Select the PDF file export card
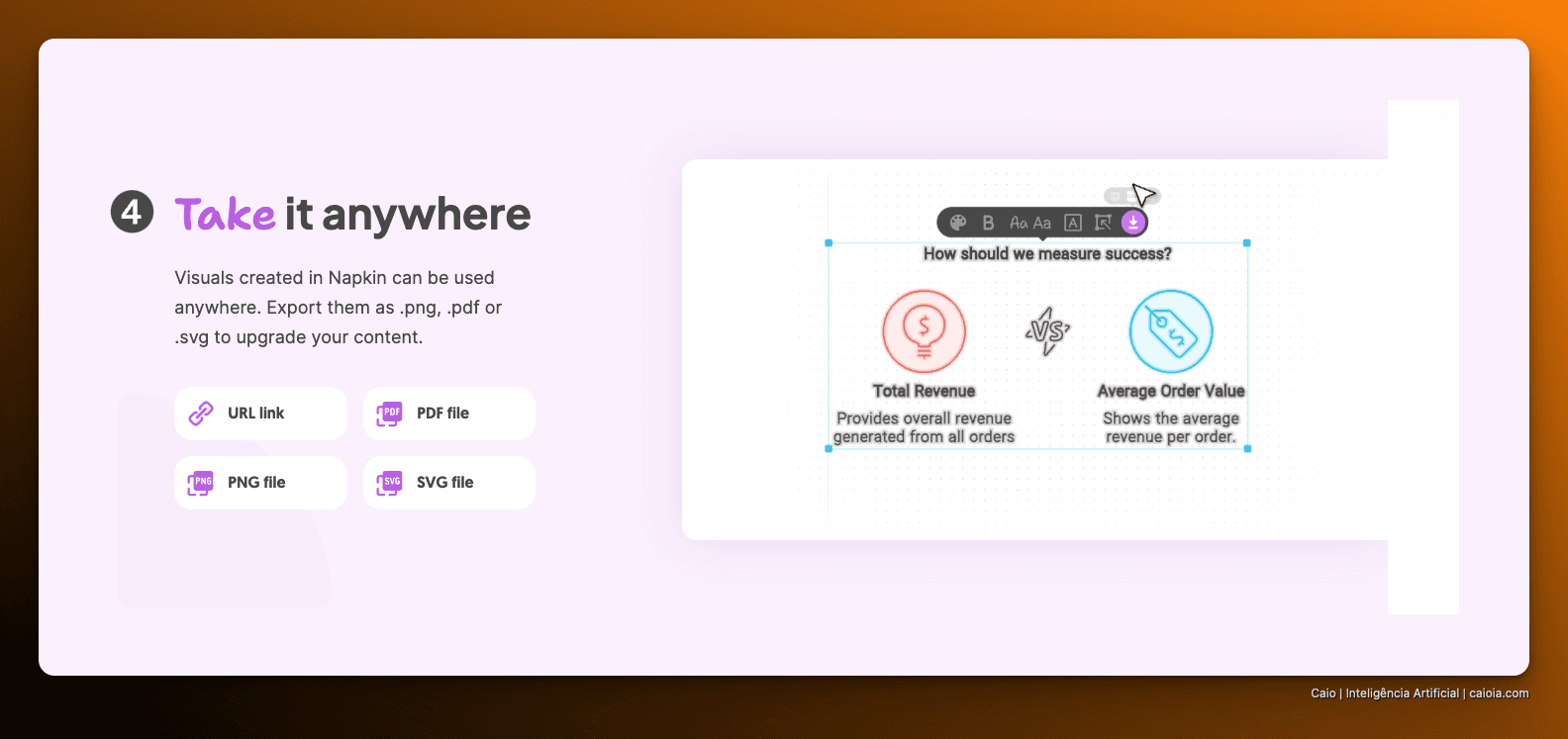1568x739 pixels. [449, 414]
